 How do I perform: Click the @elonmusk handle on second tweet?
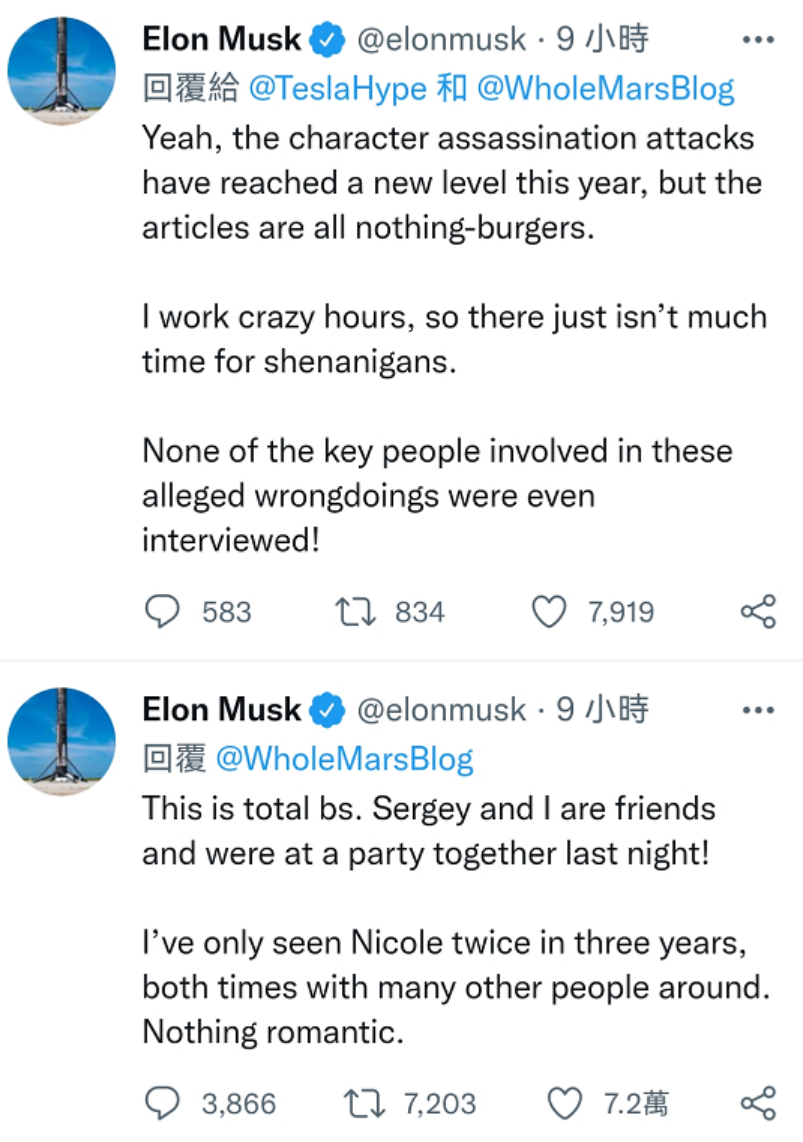(x=441, y=710)
